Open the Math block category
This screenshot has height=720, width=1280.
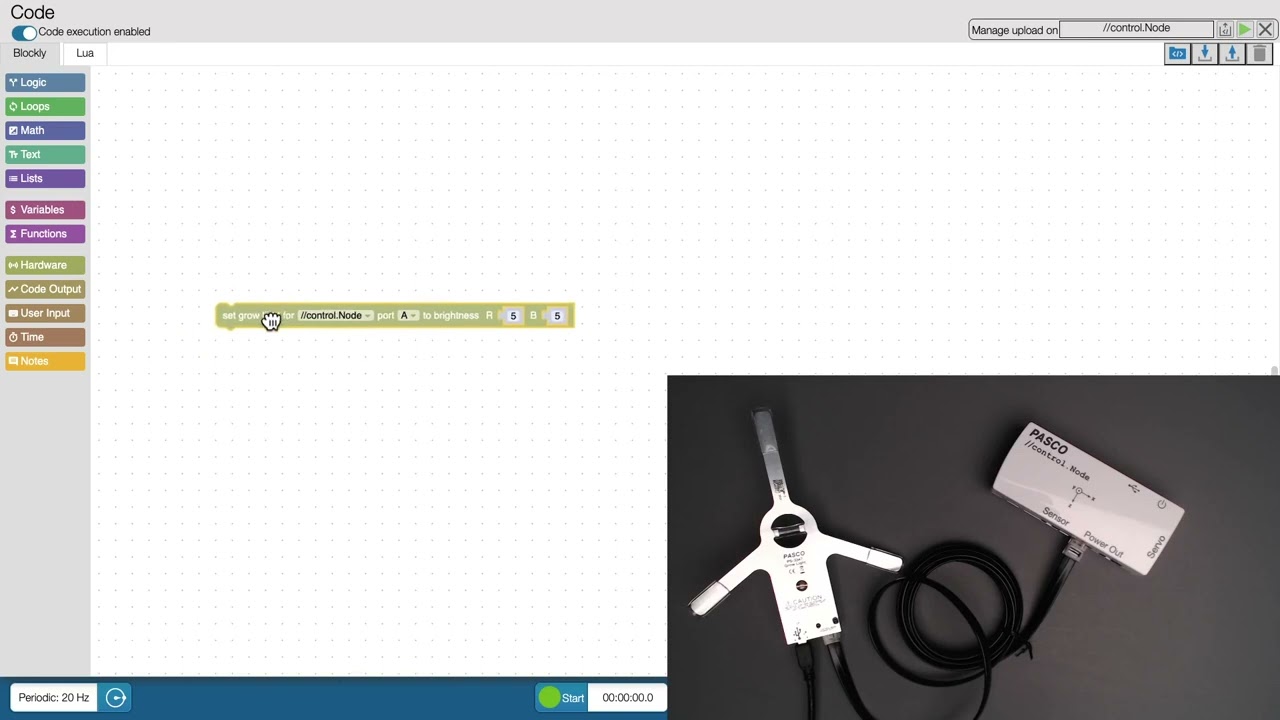coord(45,131)
